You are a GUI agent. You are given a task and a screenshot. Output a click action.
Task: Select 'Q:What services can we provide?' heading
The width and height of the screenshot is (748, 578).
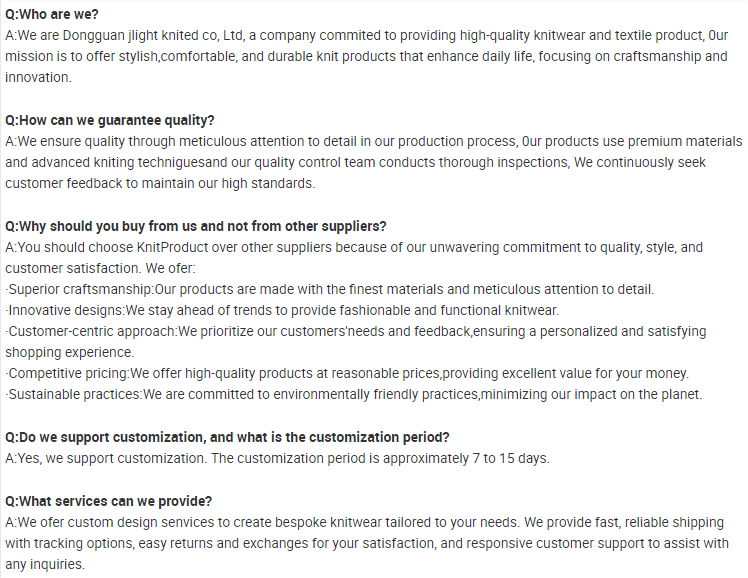click(x=108, y=501)
